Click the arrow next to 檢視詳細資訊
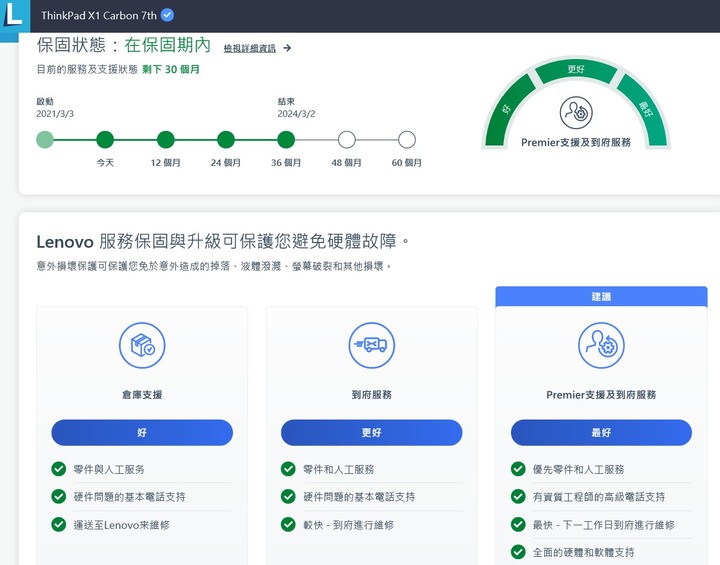The height and width of the screenshot is (565, 720). point(287,48)
